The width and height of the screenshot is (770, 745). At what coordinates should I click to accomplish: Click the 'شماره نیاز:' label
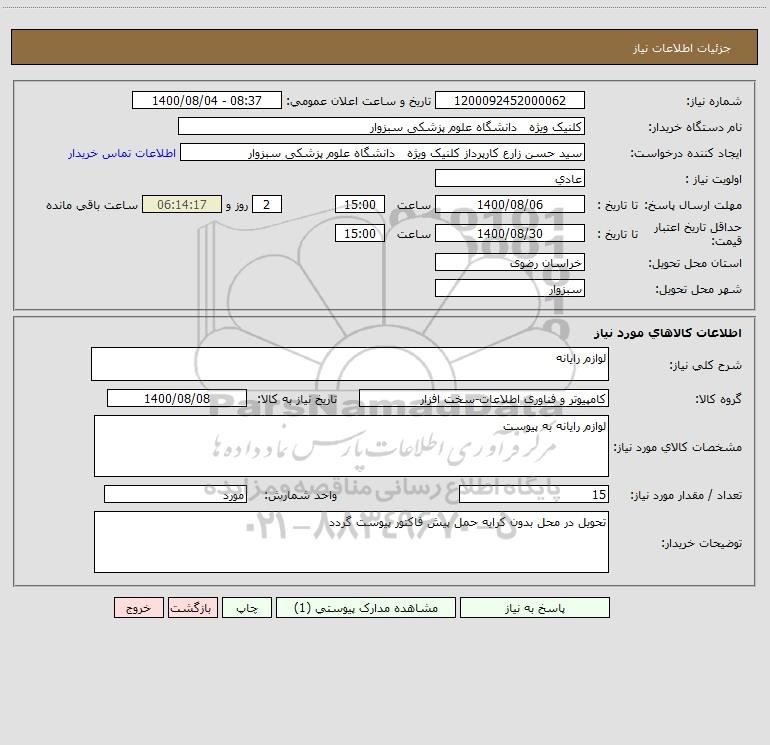pos(714,101)
